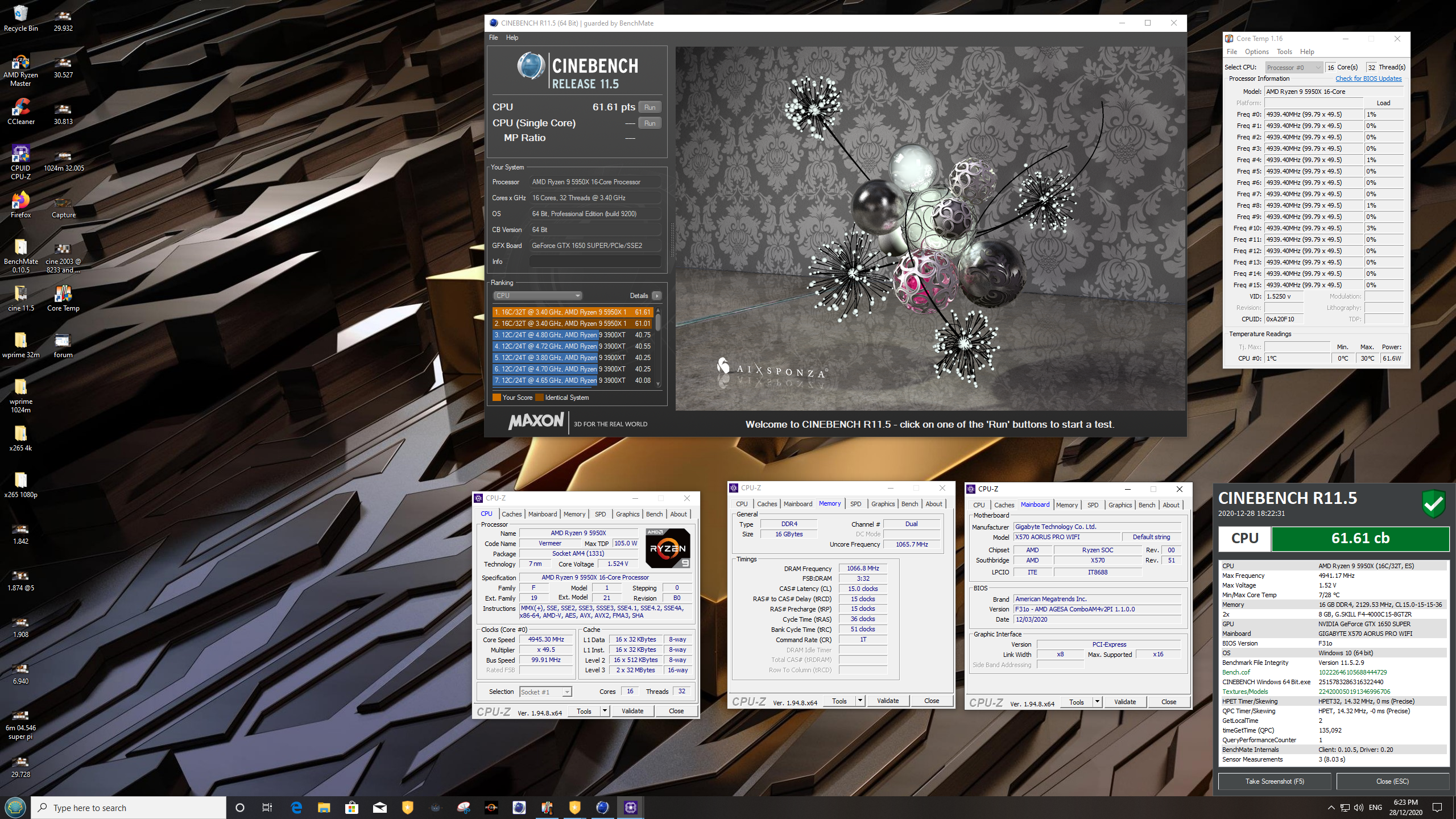Select the Core Temp desktop shortcut
Viewport: 1456px width, 819px height.
click(x=63, y=298)
